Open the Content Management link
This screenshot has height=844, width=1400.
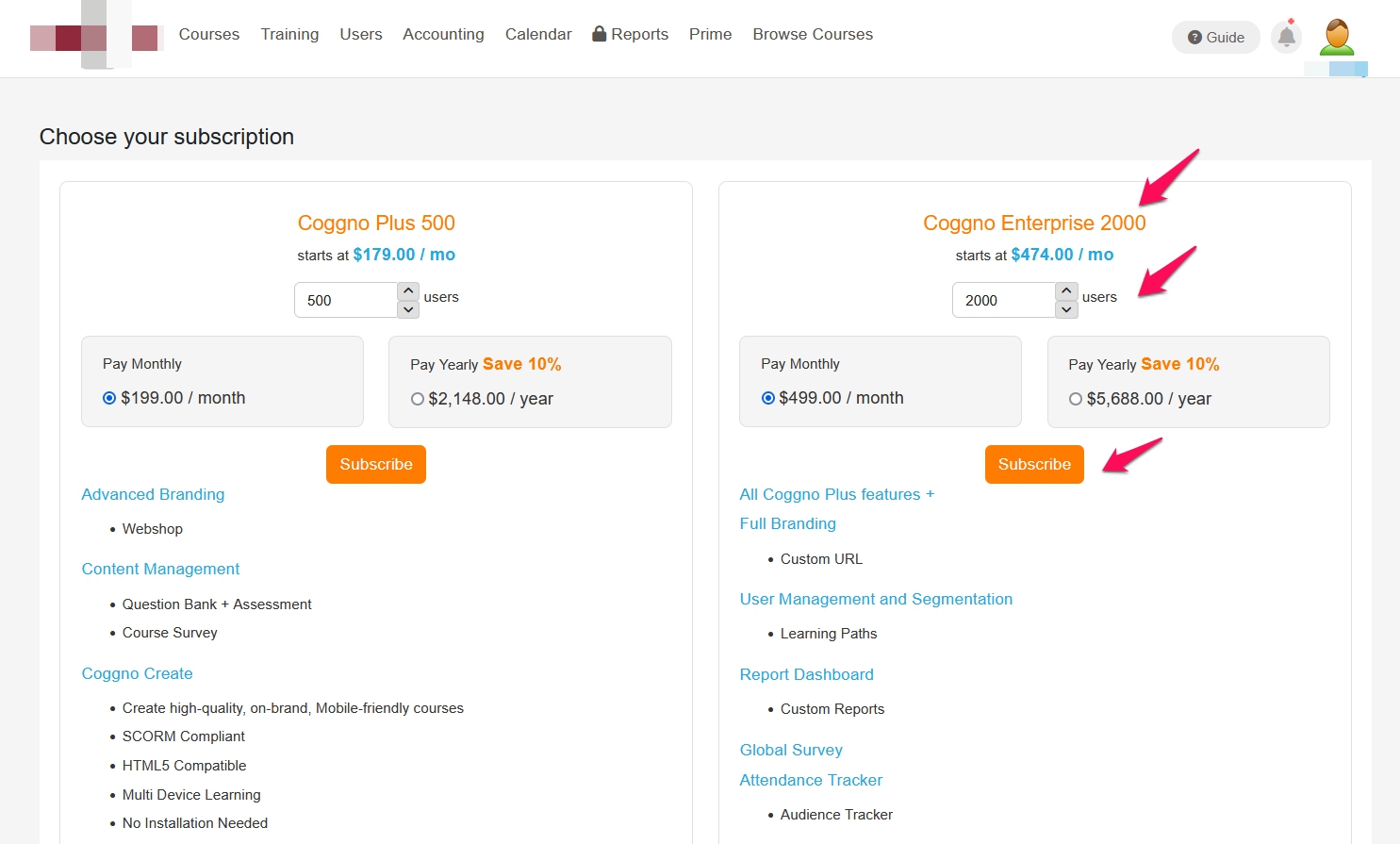click(160, 569)
